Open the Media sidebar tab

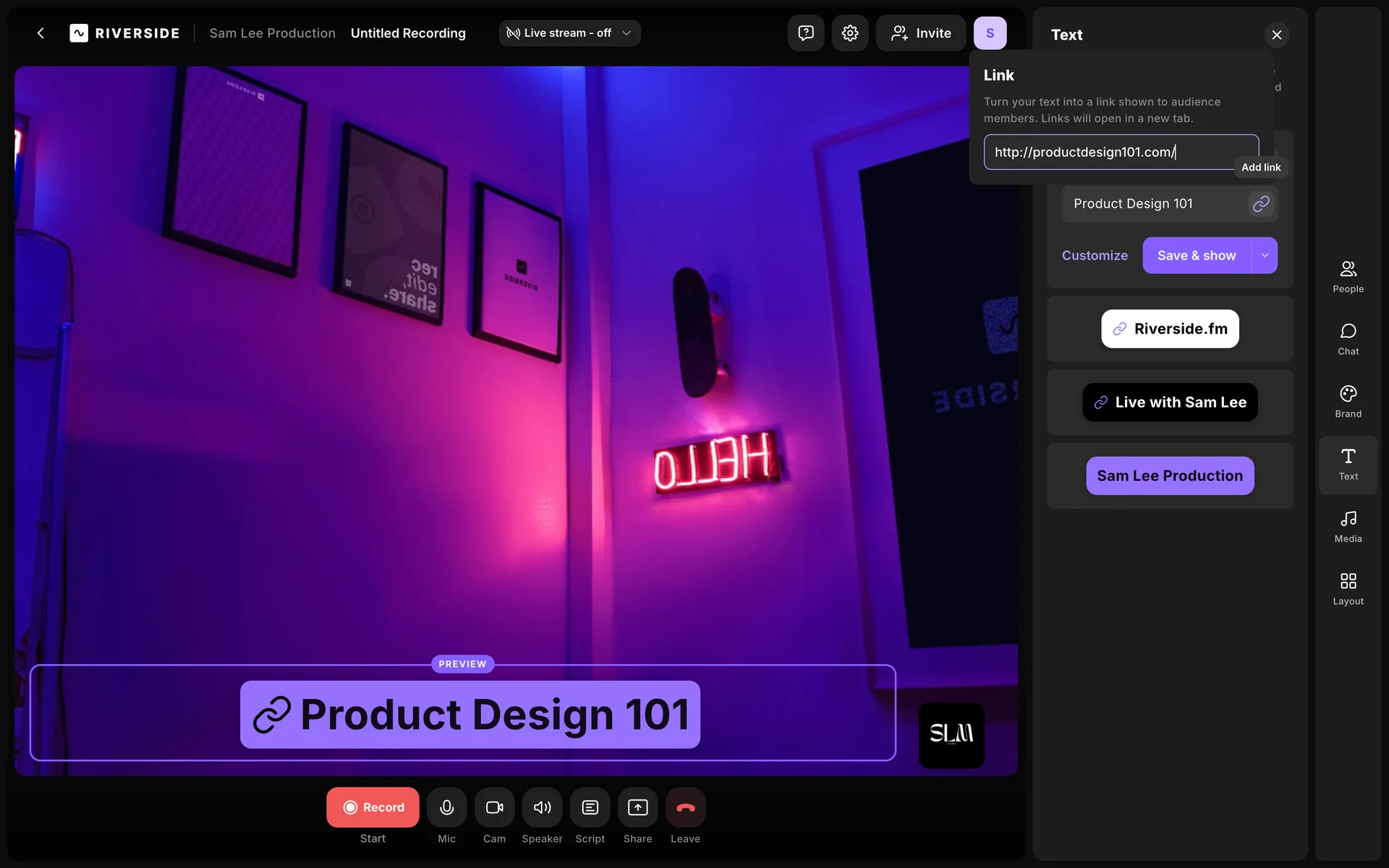(x=1348, y=527)
